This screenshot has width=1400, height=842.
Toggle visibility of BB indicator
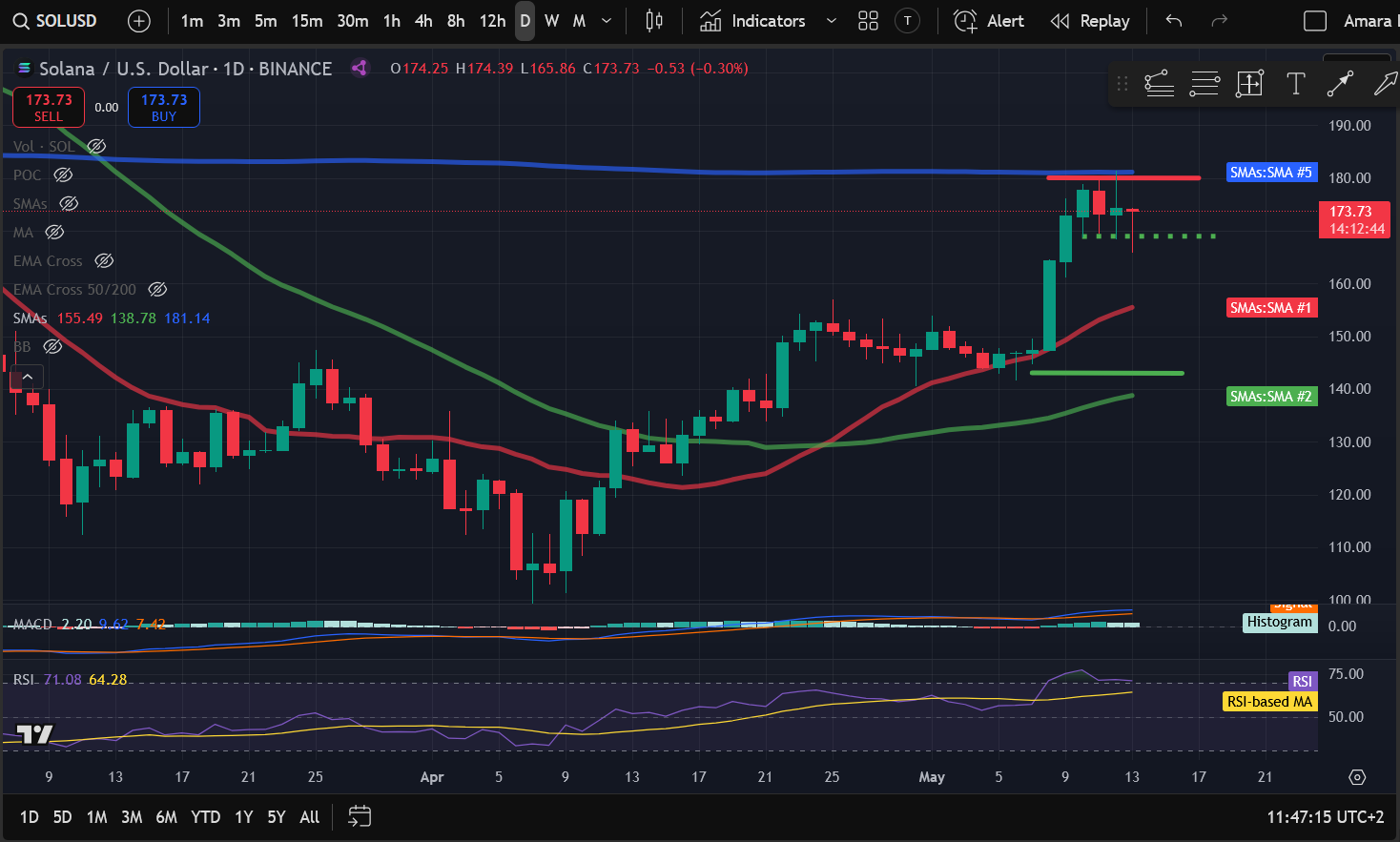53,346
